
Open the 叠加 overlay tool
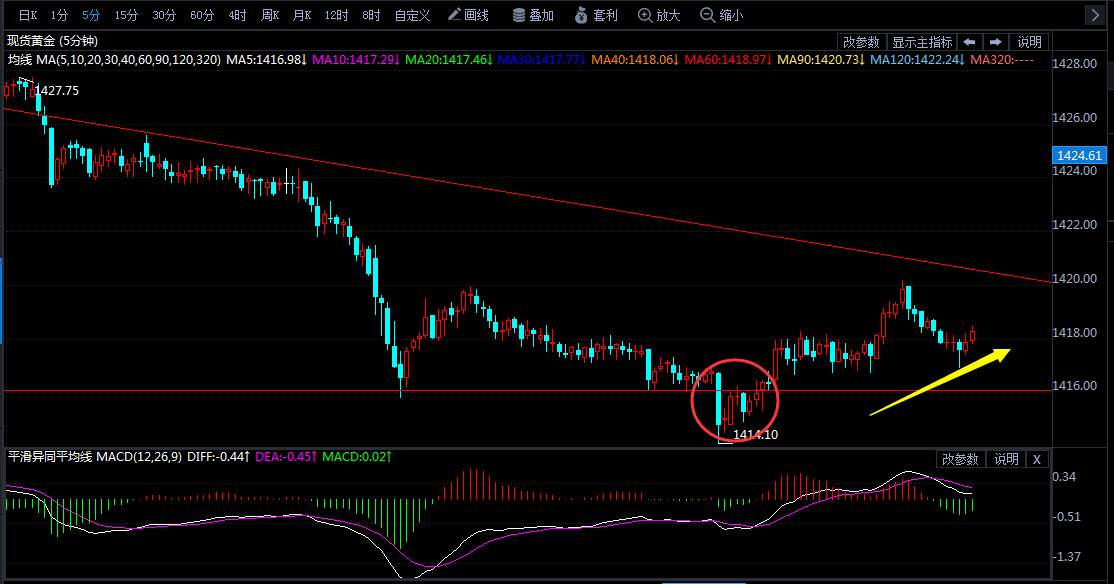pos(533,15)
